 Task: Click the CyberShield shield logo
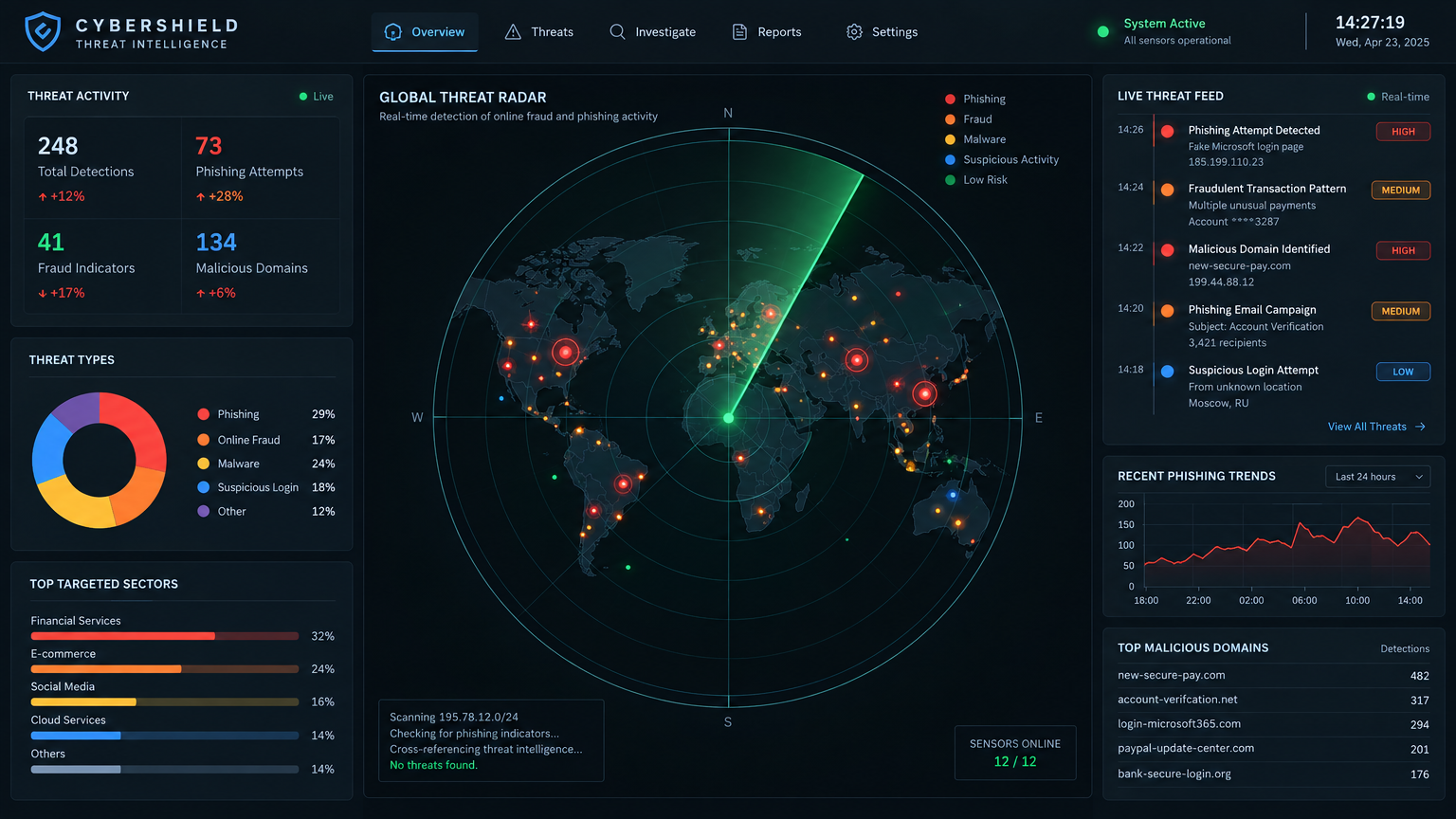pos(43,31)
